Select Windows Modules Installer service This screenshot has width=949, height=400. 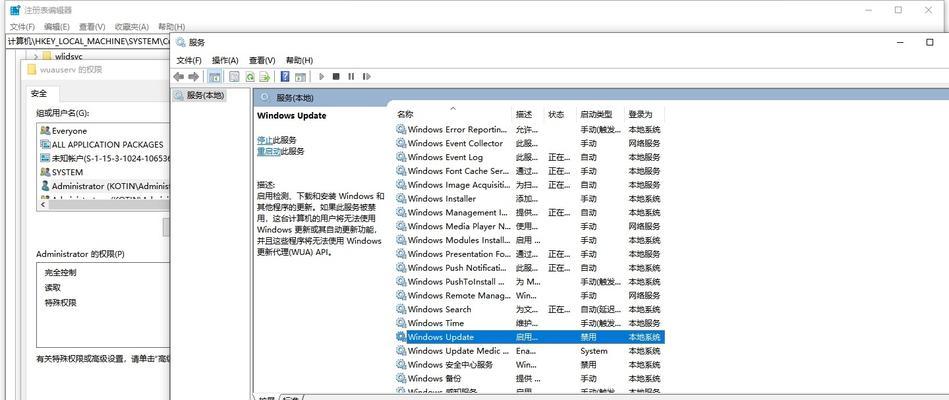529,240
